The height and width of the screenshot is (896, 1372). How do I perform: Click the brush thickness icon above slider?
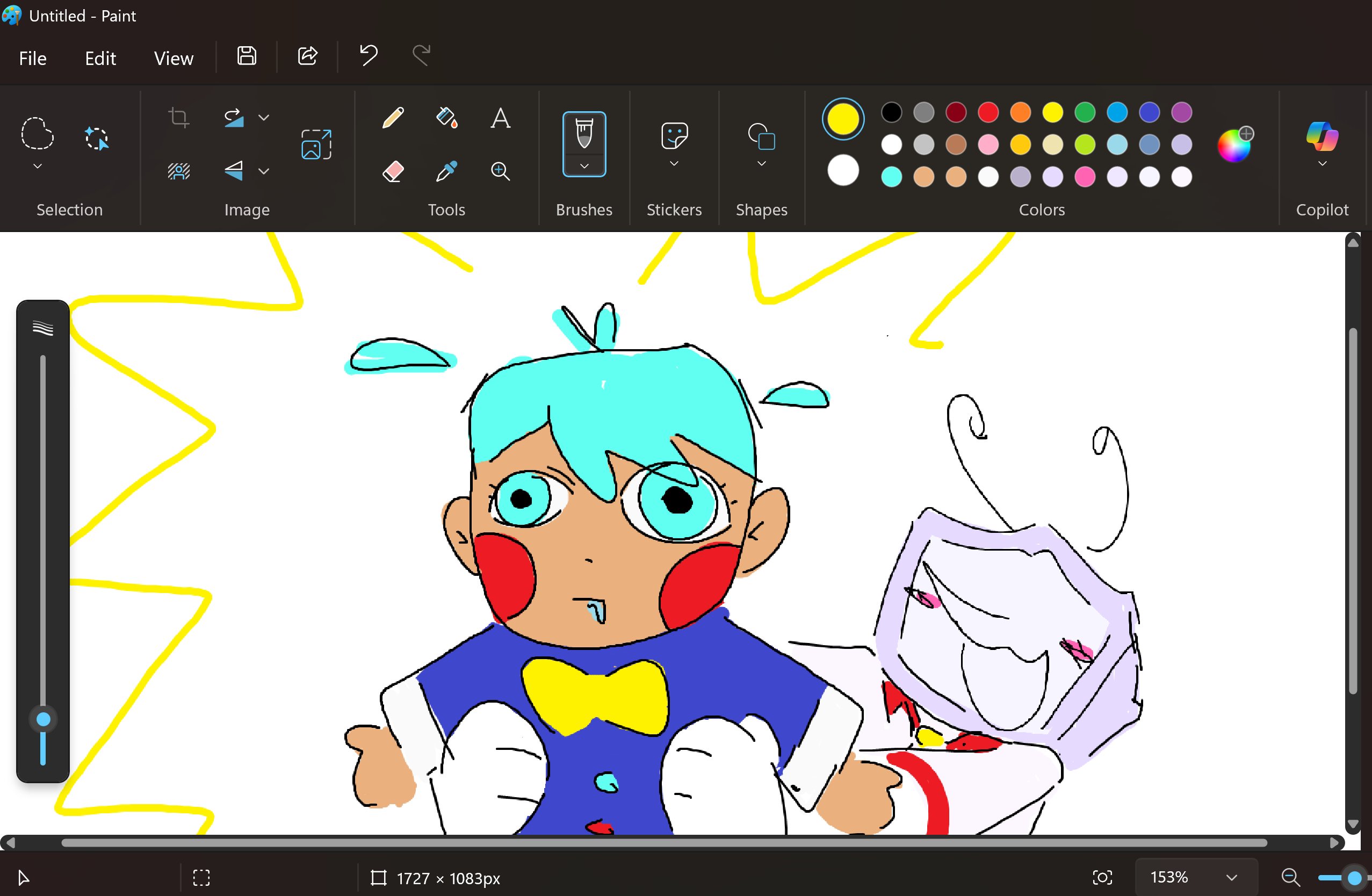pos(43,328)
